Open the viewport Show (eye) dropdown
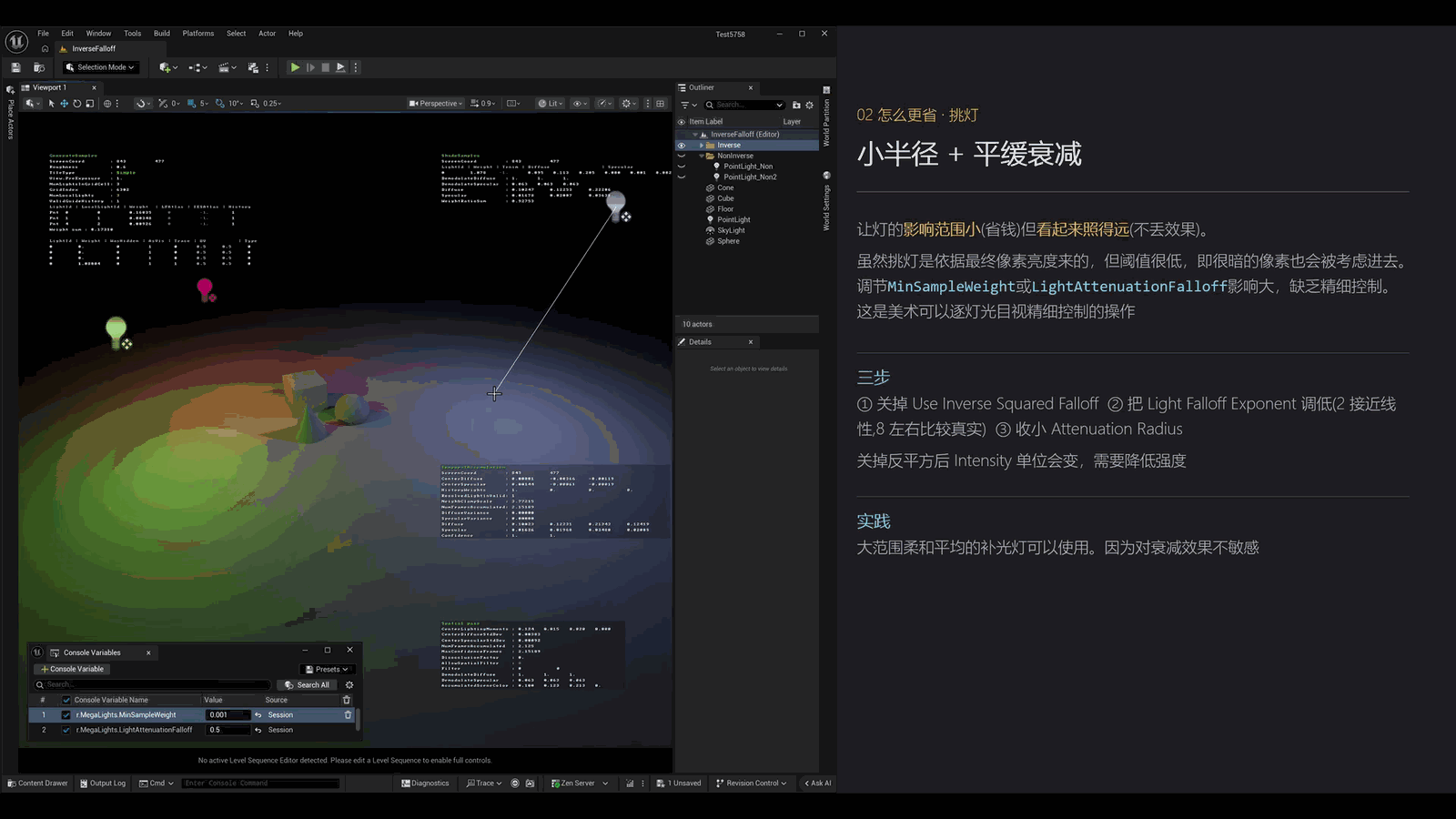Viewport: 1456px width, 819px height. click(x=580, y=104)
